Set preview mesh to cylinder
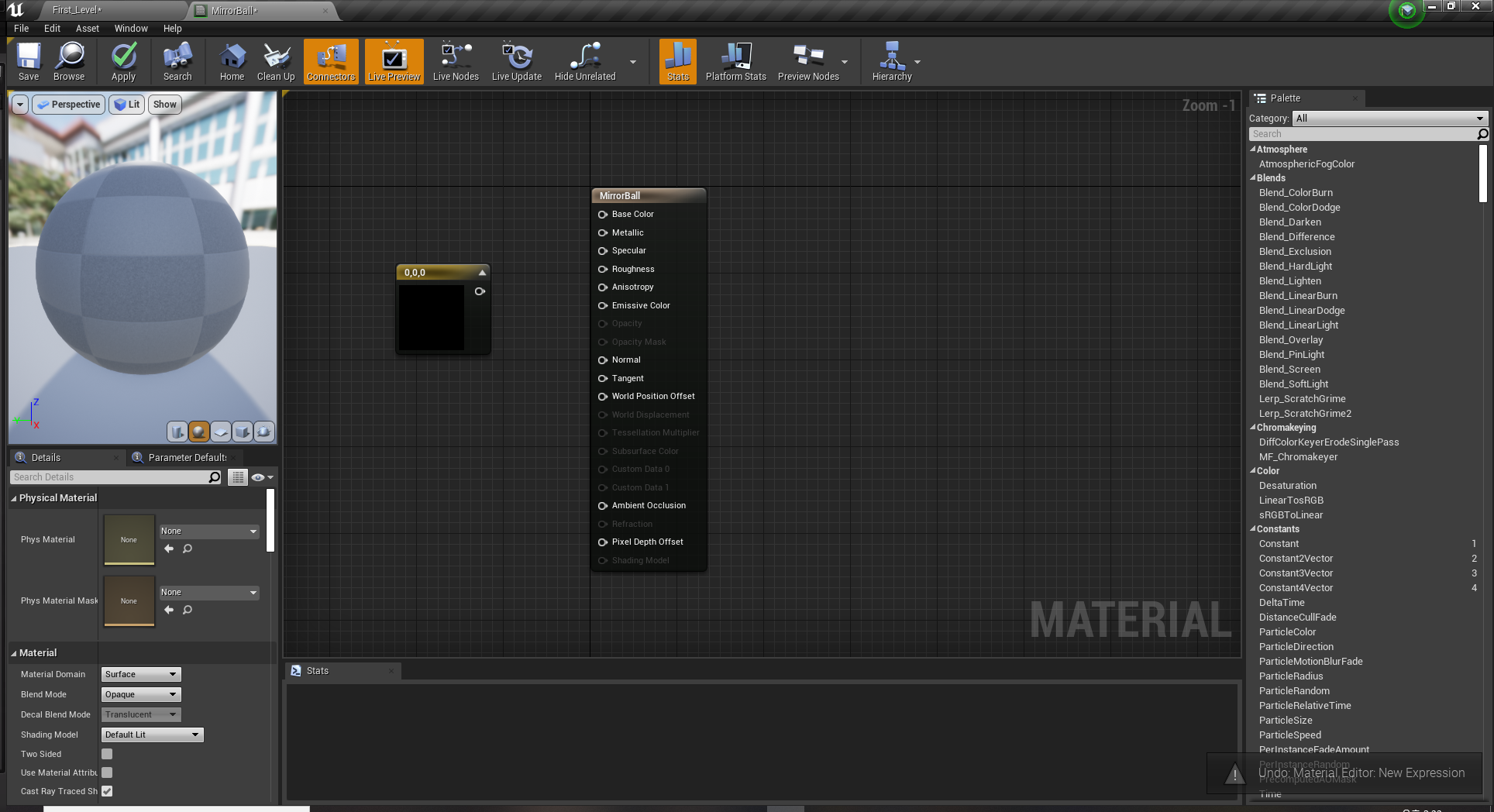 (x=177, y=432)
